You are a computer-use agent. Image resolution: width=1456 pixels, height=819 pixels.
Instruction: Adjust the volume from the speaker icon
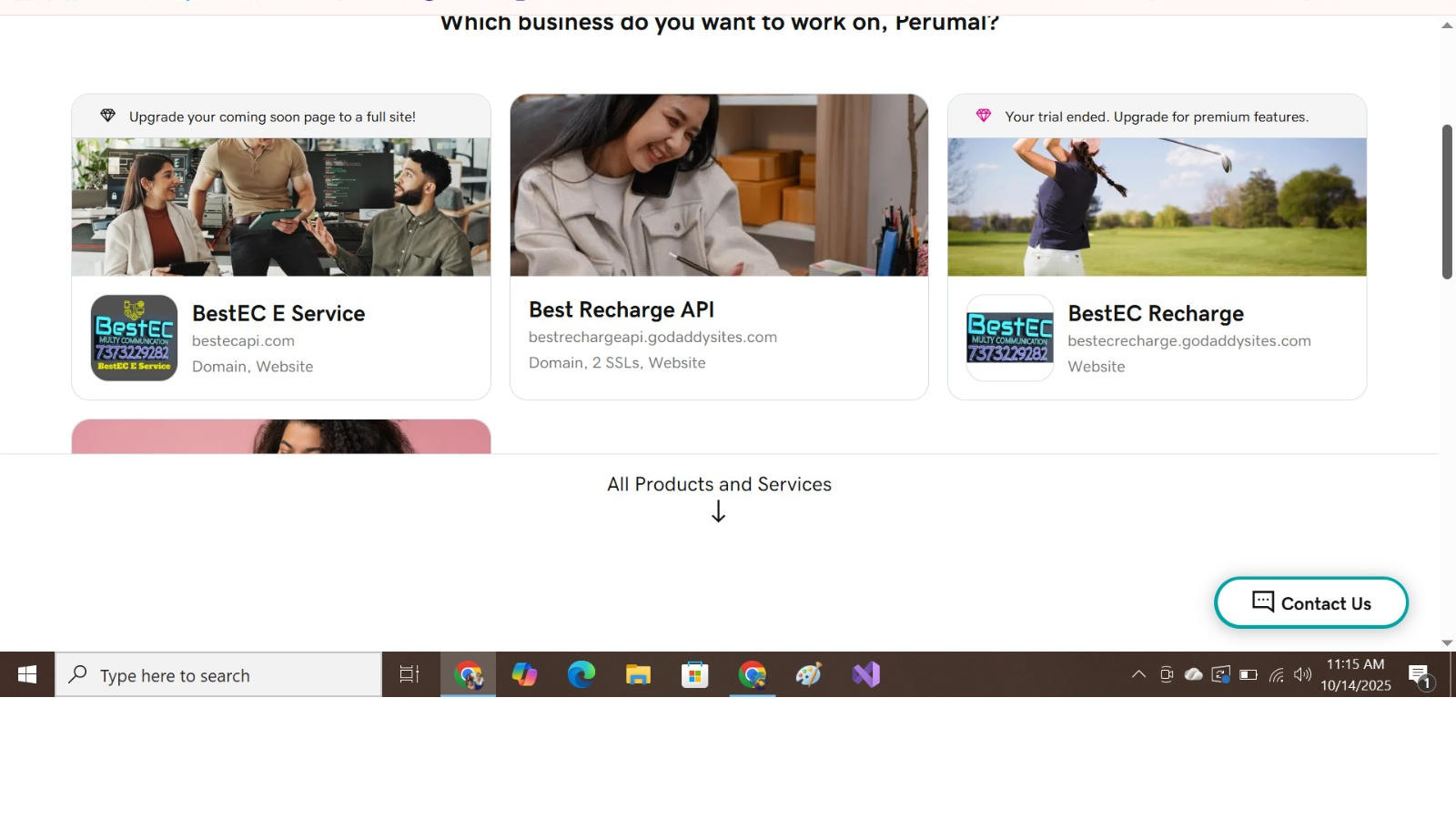1303,675
